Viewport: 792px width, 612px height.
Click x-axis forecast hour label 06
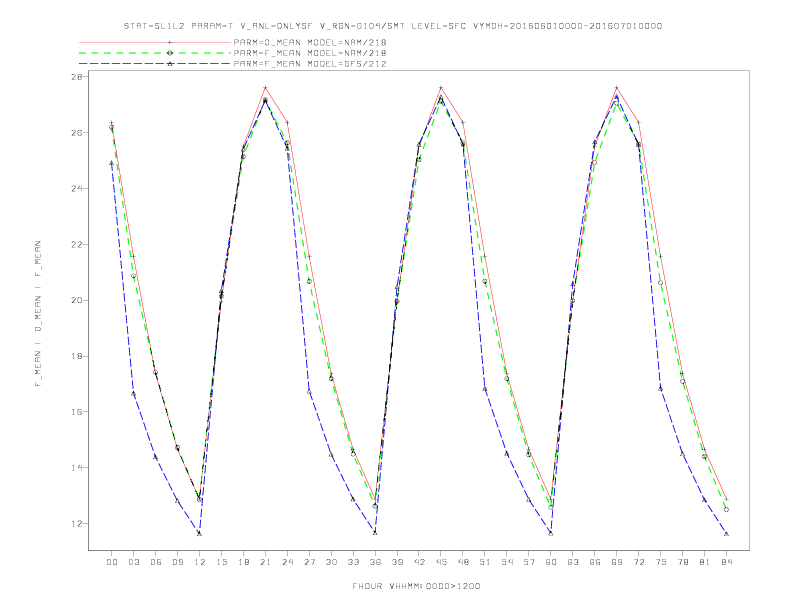tap(156, 562)
